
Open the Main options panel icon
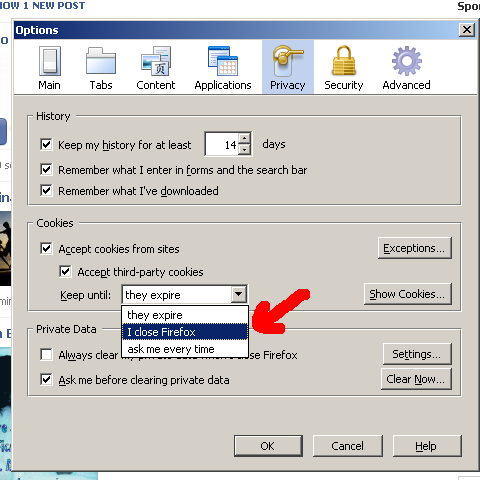[x=50, y=61]
